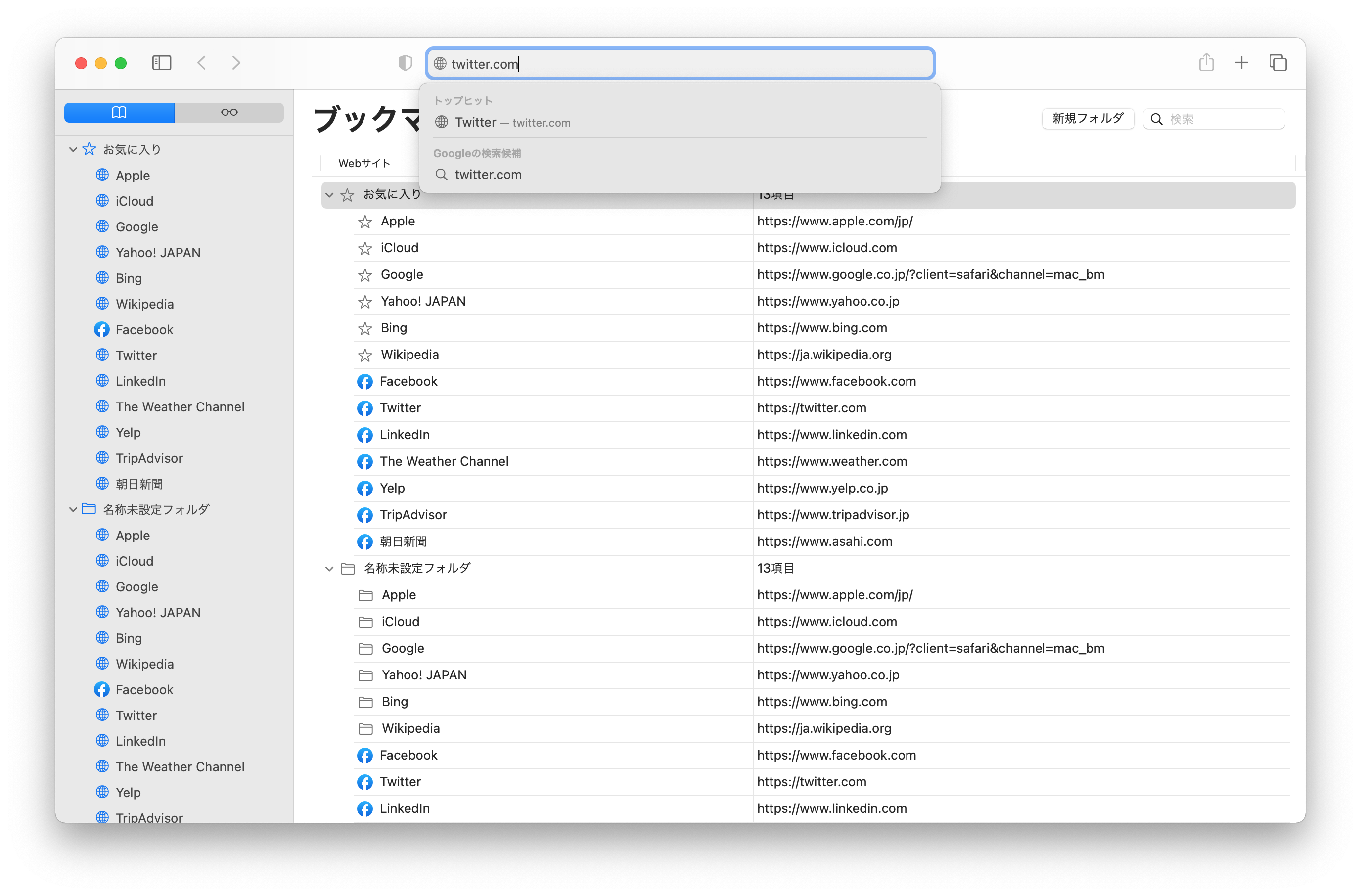Screen dimensions: 1361x896
Task: Click the privacy report shield icon
Action: pyautogui.click(x=405, y=63)
